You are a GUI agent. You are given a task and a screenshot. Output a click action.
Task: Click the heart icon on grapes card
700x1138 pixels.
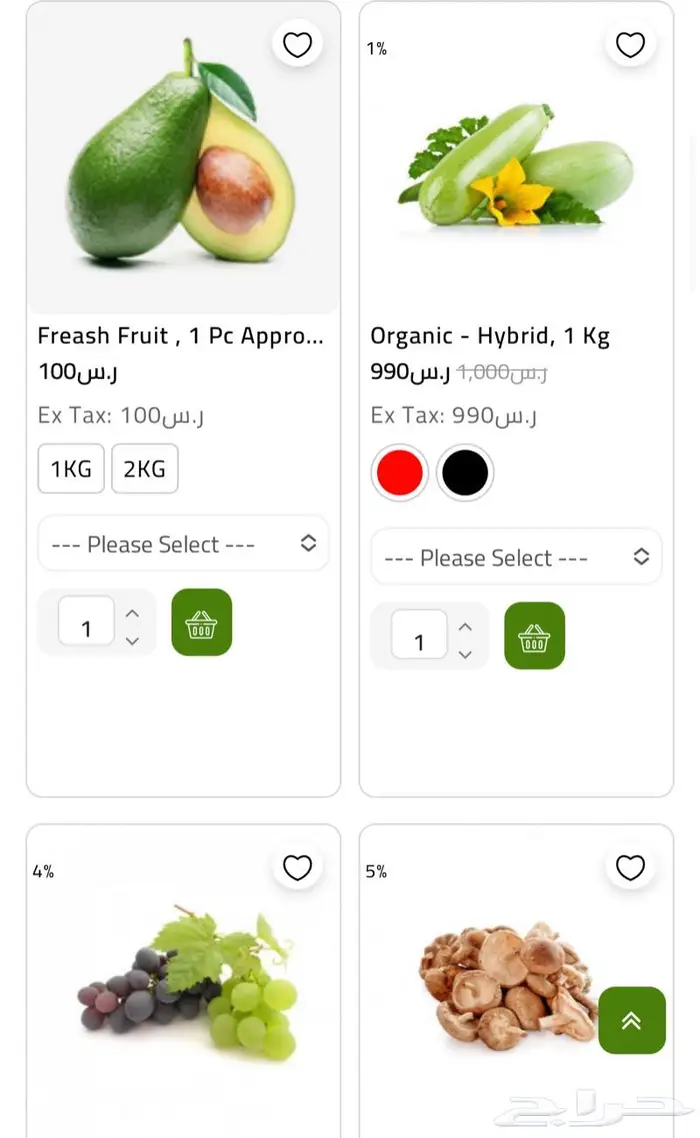(x=297, y=868)
